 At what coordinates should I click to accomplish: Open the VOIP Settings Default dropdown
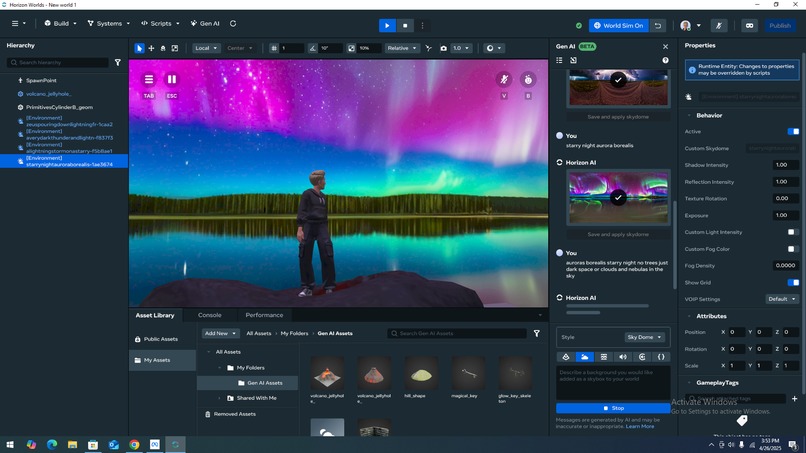point(782,299)
